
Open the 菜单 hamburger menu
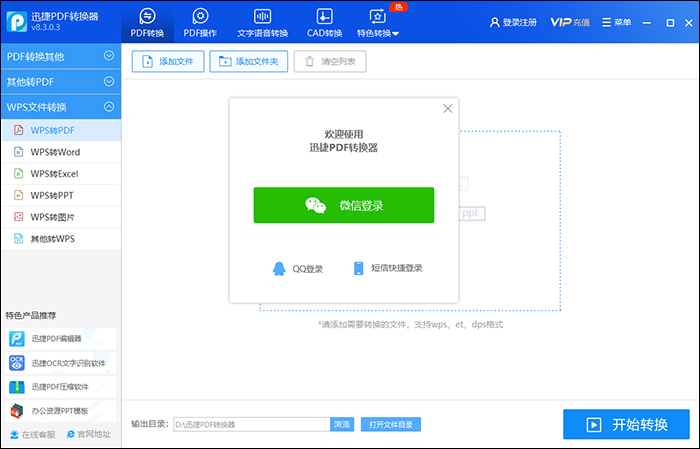[616, 22]
